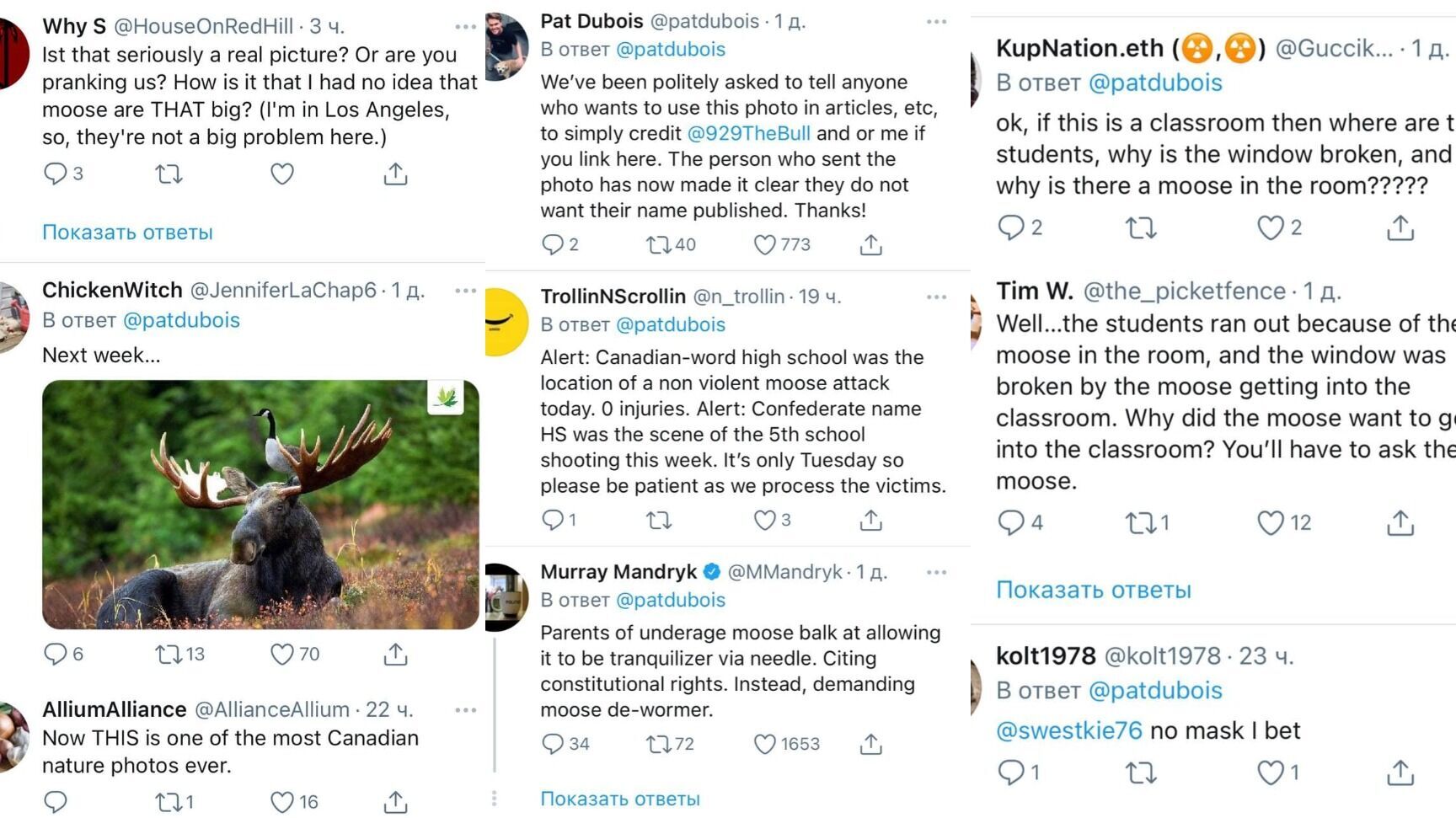This screenshot has width=1456, height=818.
Task: Open more options on Pat Dubois's tweet
Action: click(936, 22)
